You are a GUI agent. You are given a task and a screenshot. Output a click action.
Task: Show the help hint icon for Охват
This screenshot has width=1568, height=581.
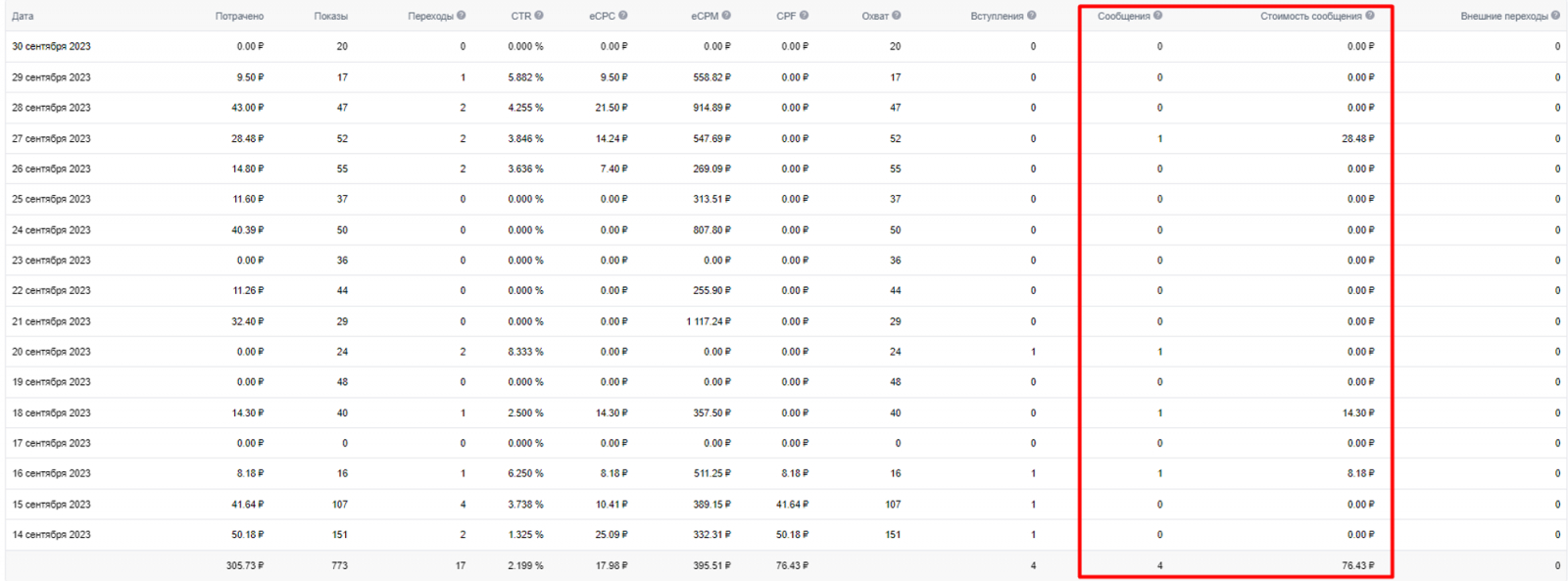pos(897,16)
